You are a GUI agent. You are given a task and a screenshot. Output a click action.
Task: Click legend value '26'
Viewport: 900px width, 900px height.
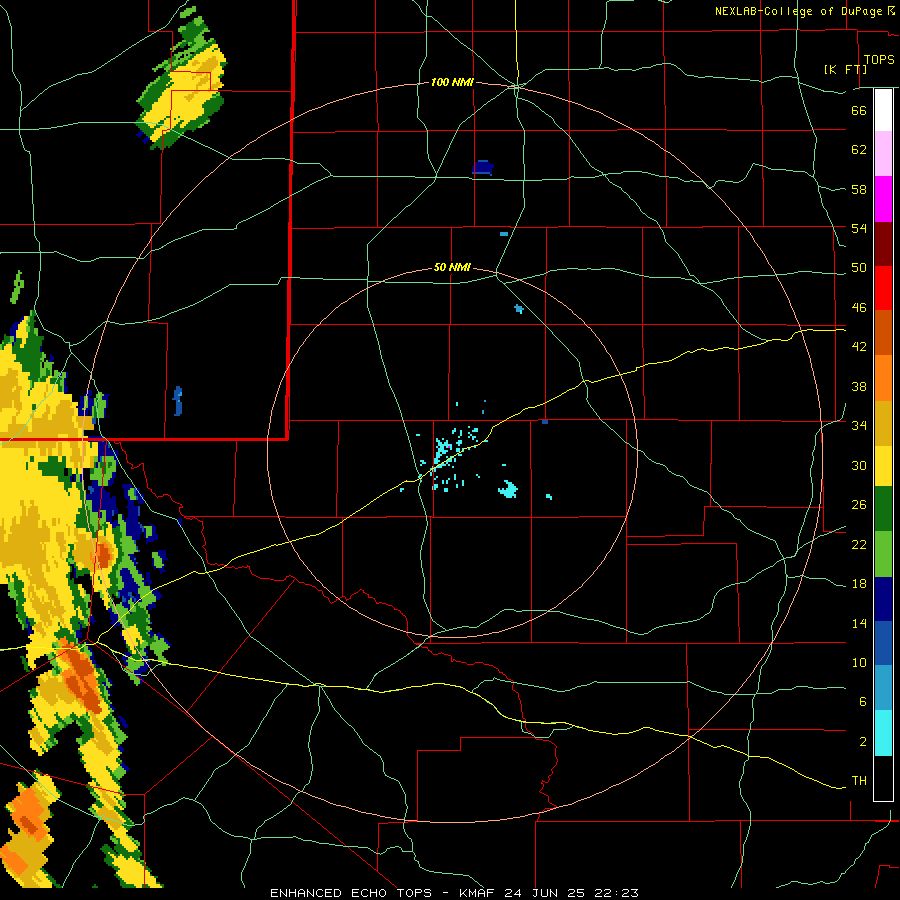[859, 505]
